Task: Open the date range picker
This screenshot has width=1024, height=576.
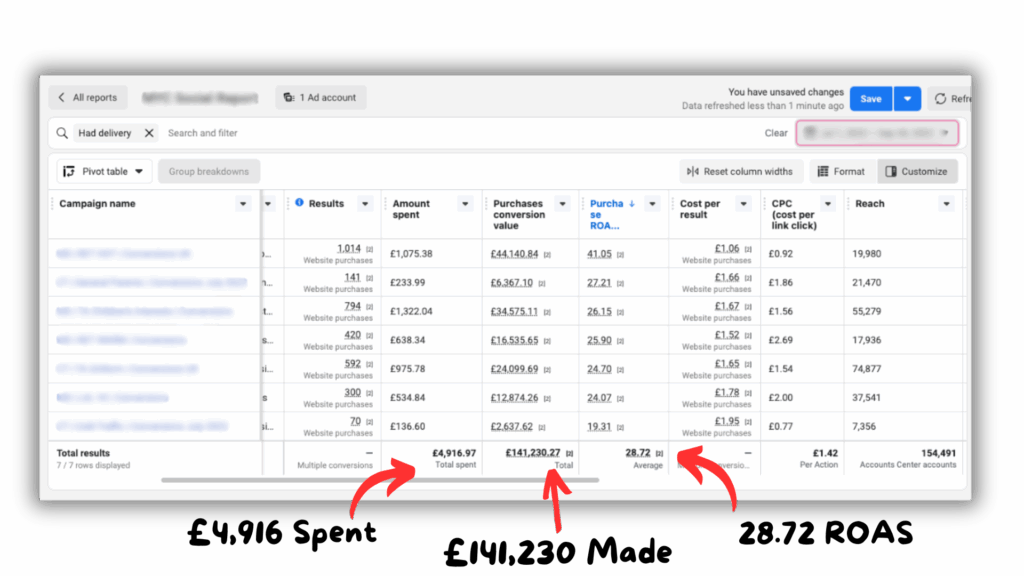Action: click(877, 133)
